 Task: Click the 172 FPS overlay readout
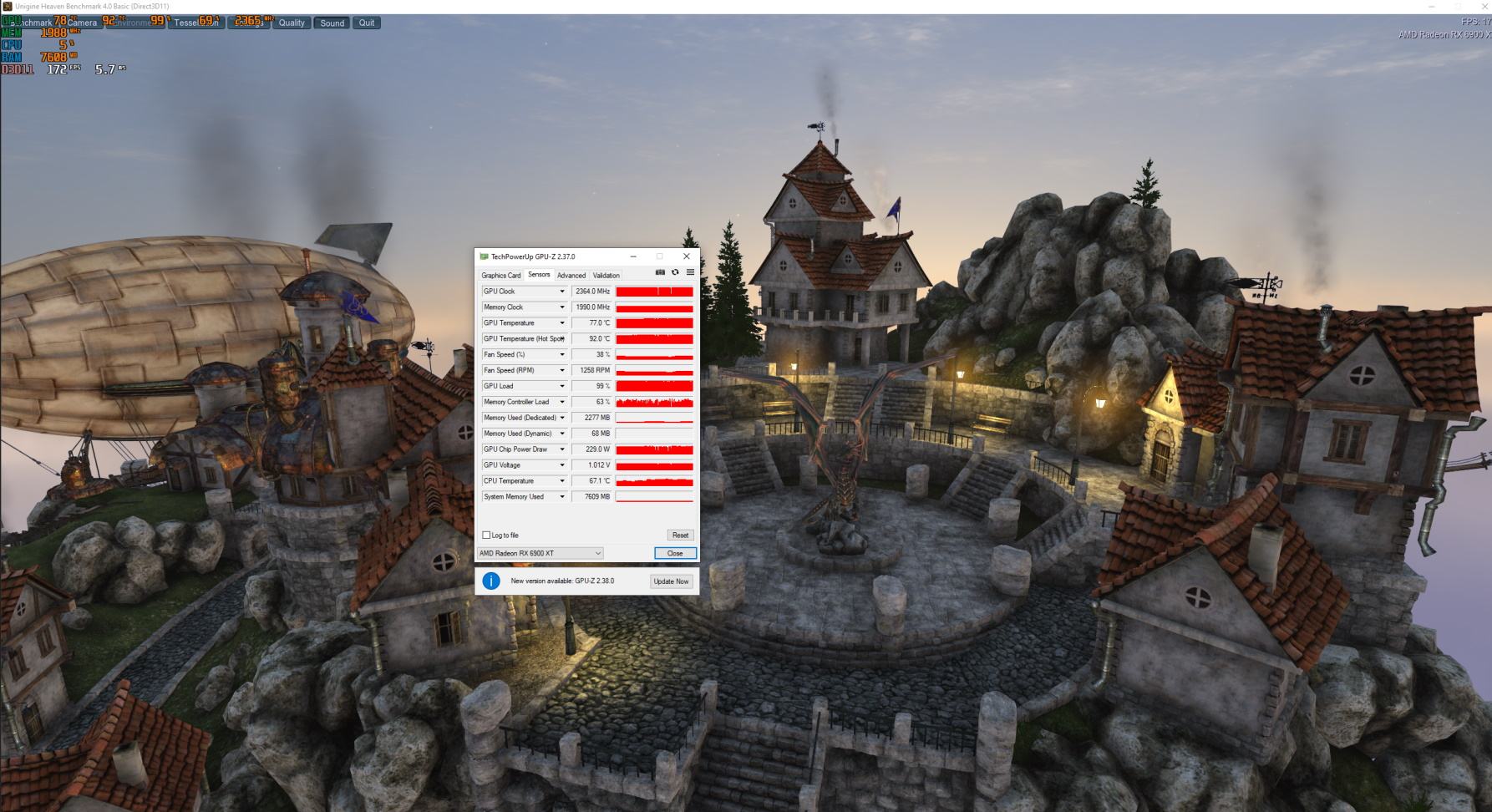coord(63,69)
